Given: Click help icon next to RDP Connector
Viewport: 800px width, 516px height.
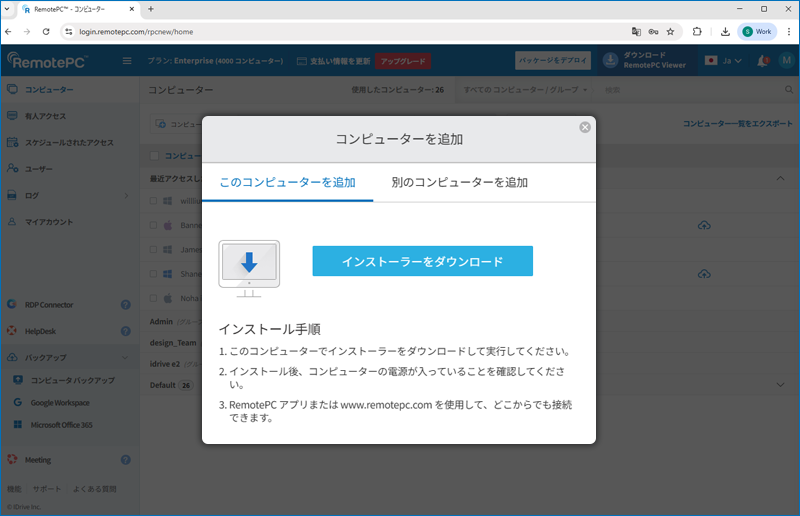Looking at the screenshot, I should 126,305.
